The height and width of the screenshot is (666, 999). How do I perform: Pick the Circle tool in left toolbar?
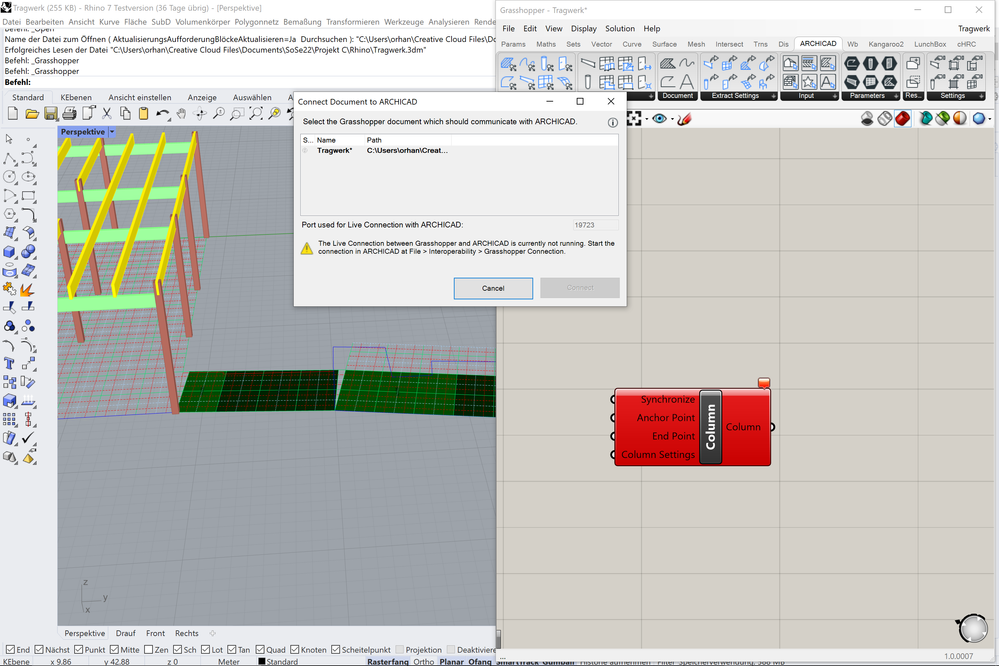[x=10, y=177]
